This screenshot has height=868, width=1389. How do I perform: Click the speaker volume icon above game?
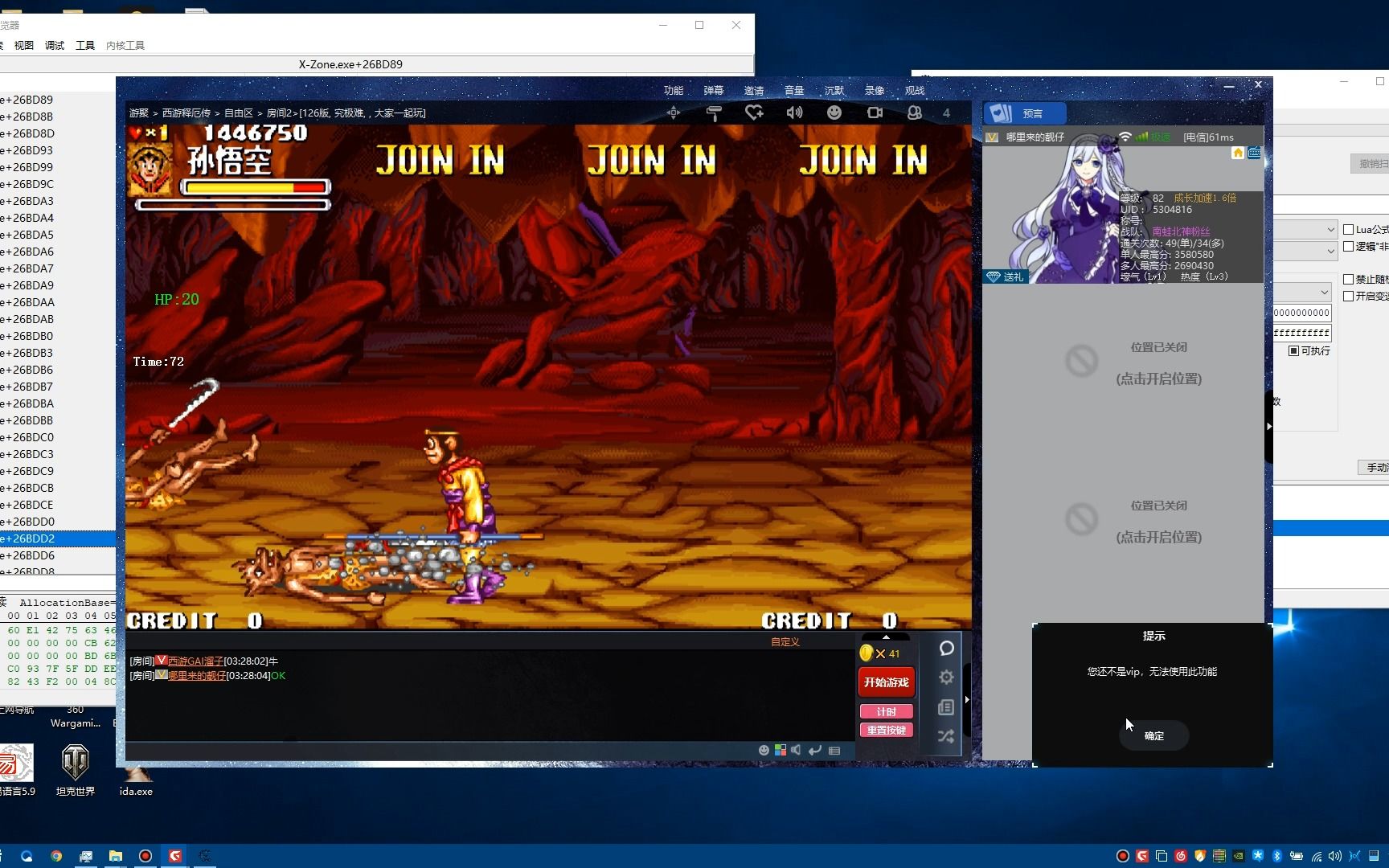pos(794,113)
